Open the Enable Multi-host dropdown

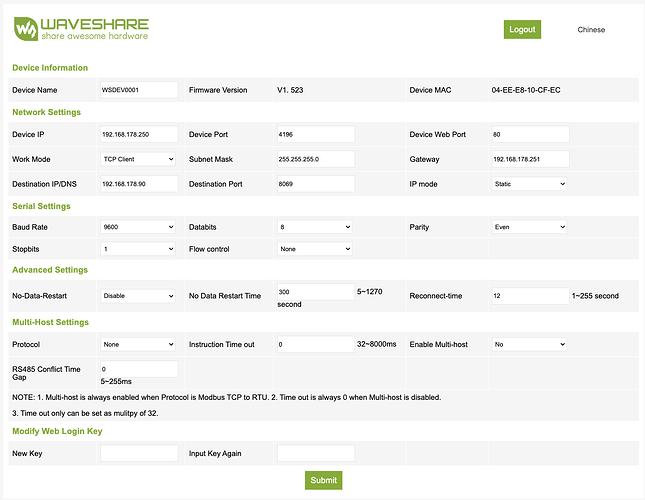(529, 345)
